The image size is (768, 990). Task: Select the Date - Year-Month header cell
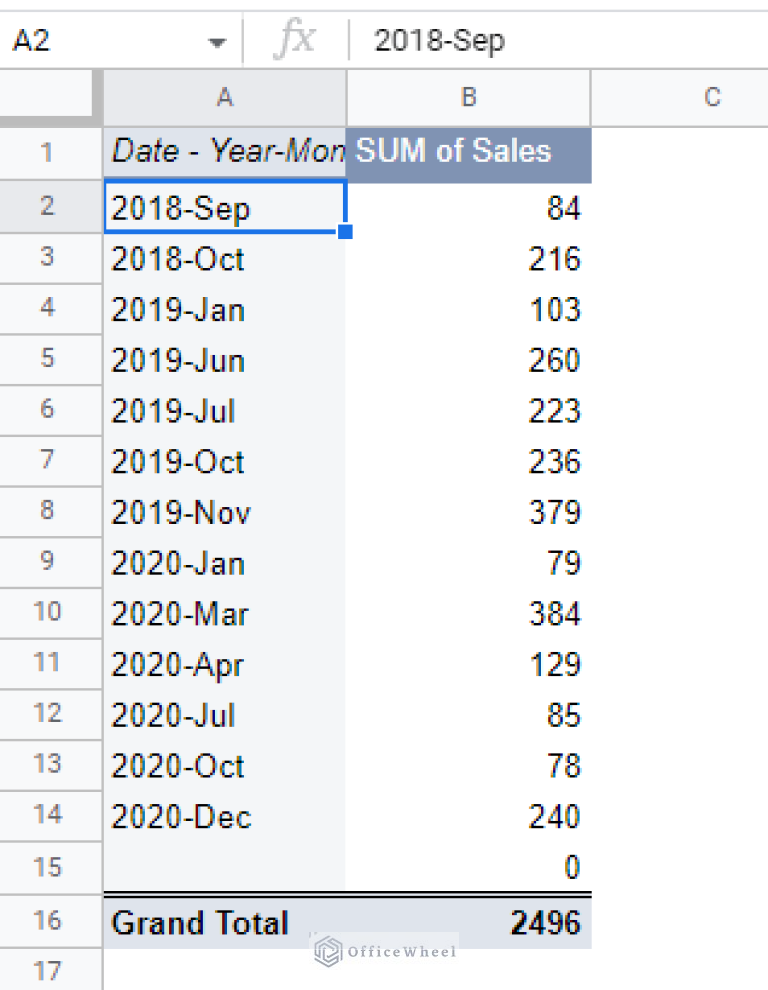pyautogui.click(x=224, y=152)
